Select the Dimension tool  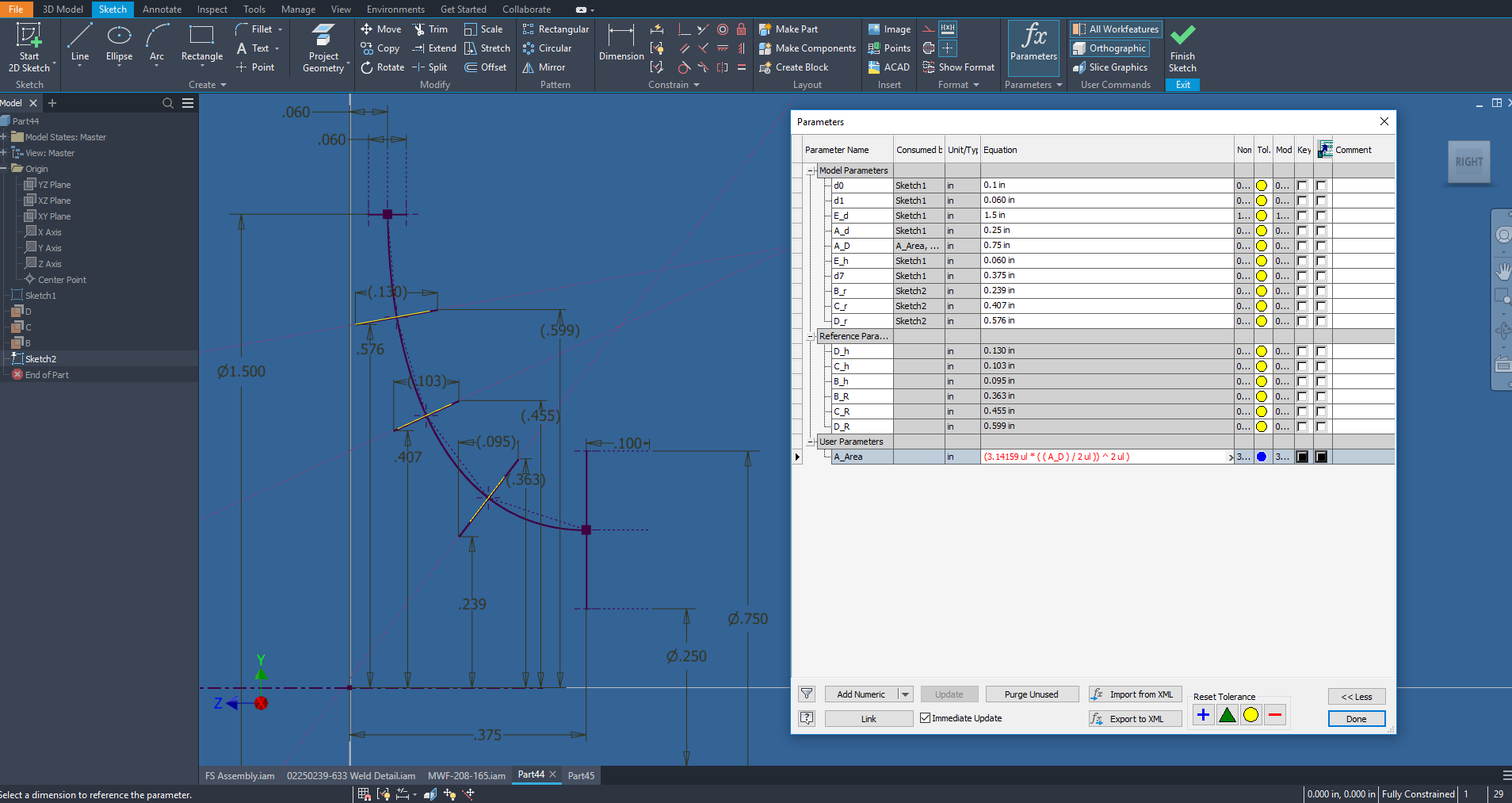(x=621, y=43)
